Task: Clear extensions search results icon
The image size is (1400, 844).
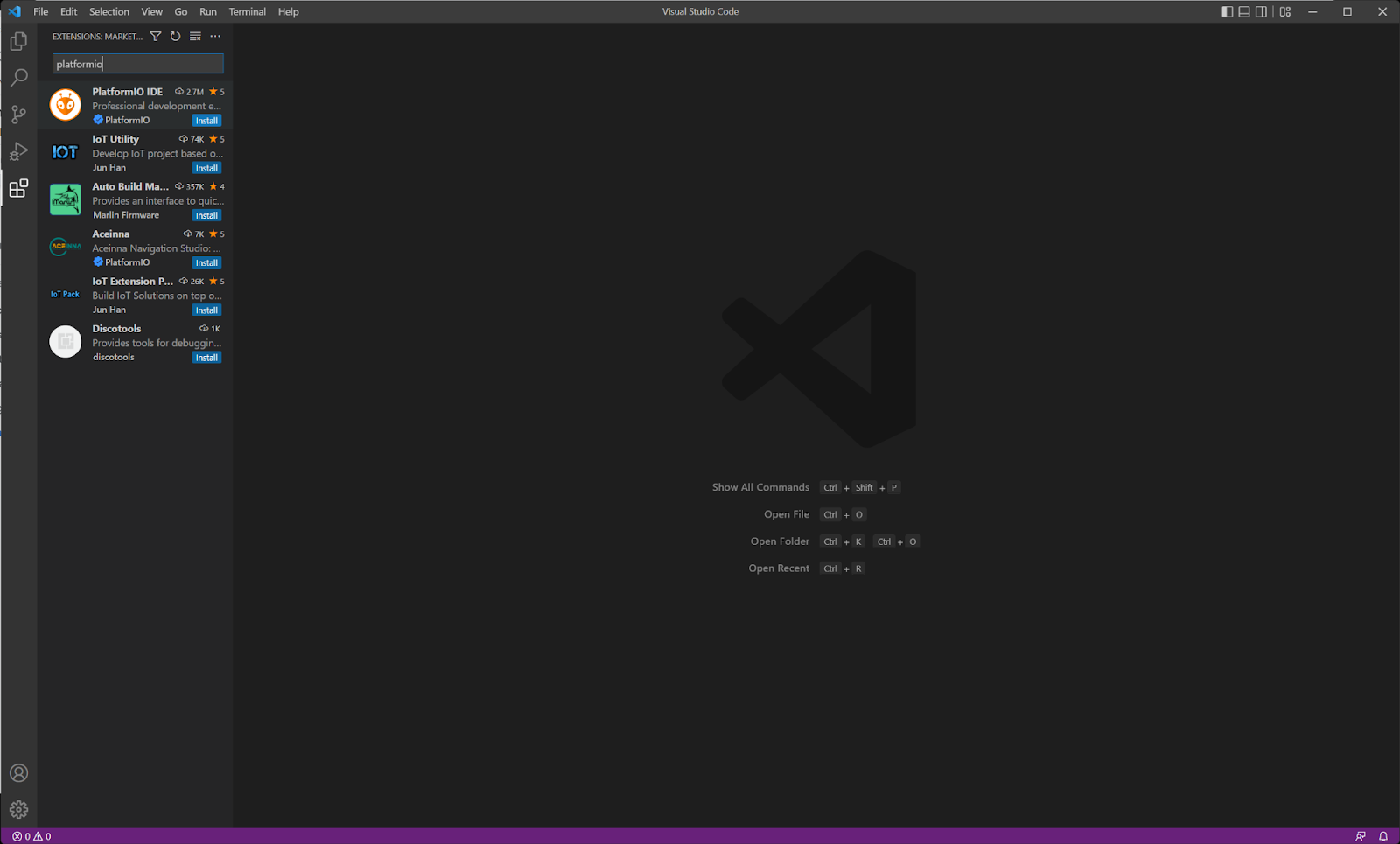Action: pos(195,37)
